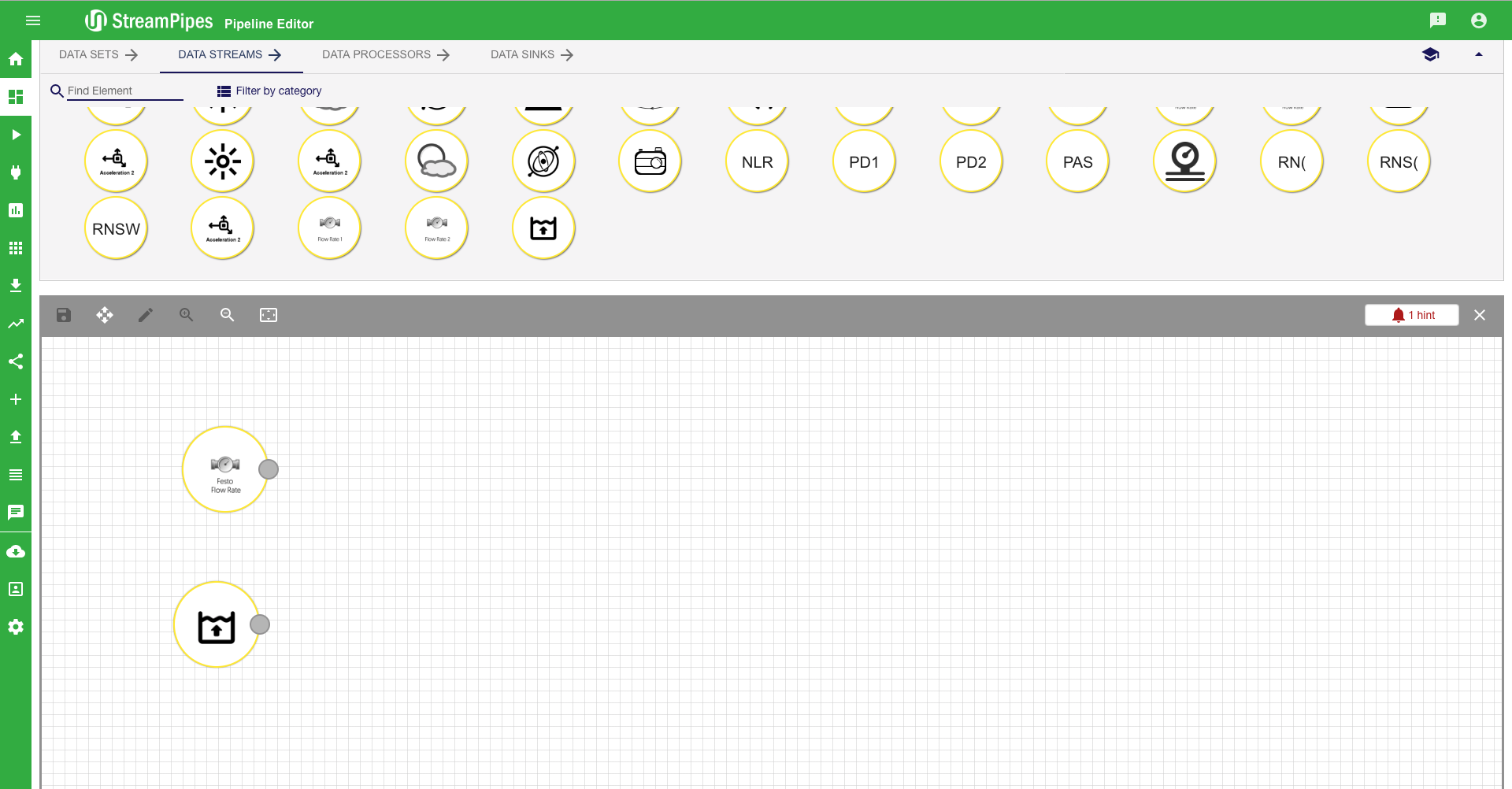Screen dimensions: 1512x789
Task: Click the save pipeline icon
Action: 64,315
